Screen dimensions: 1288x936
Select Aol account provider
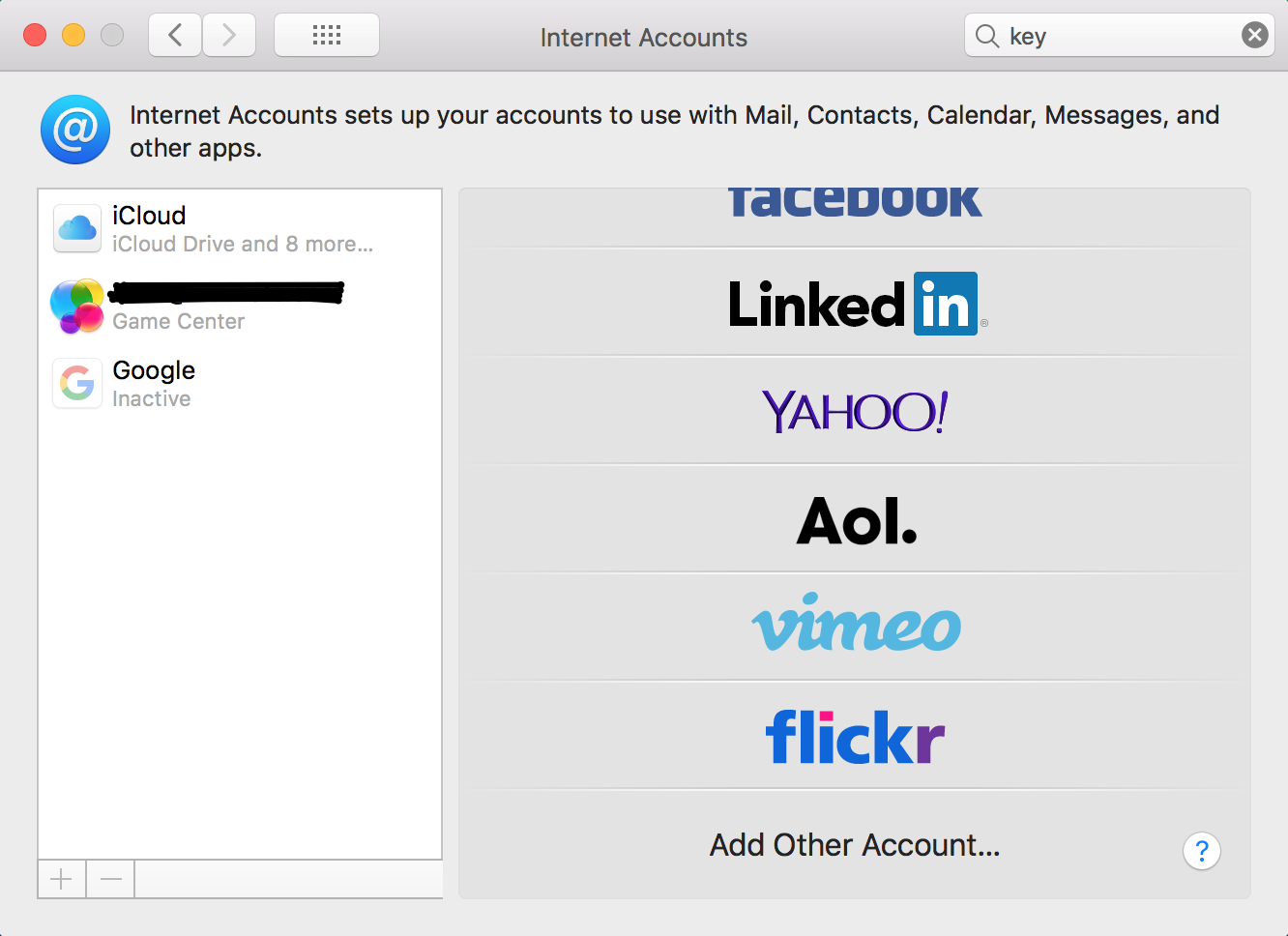[855, 521]
